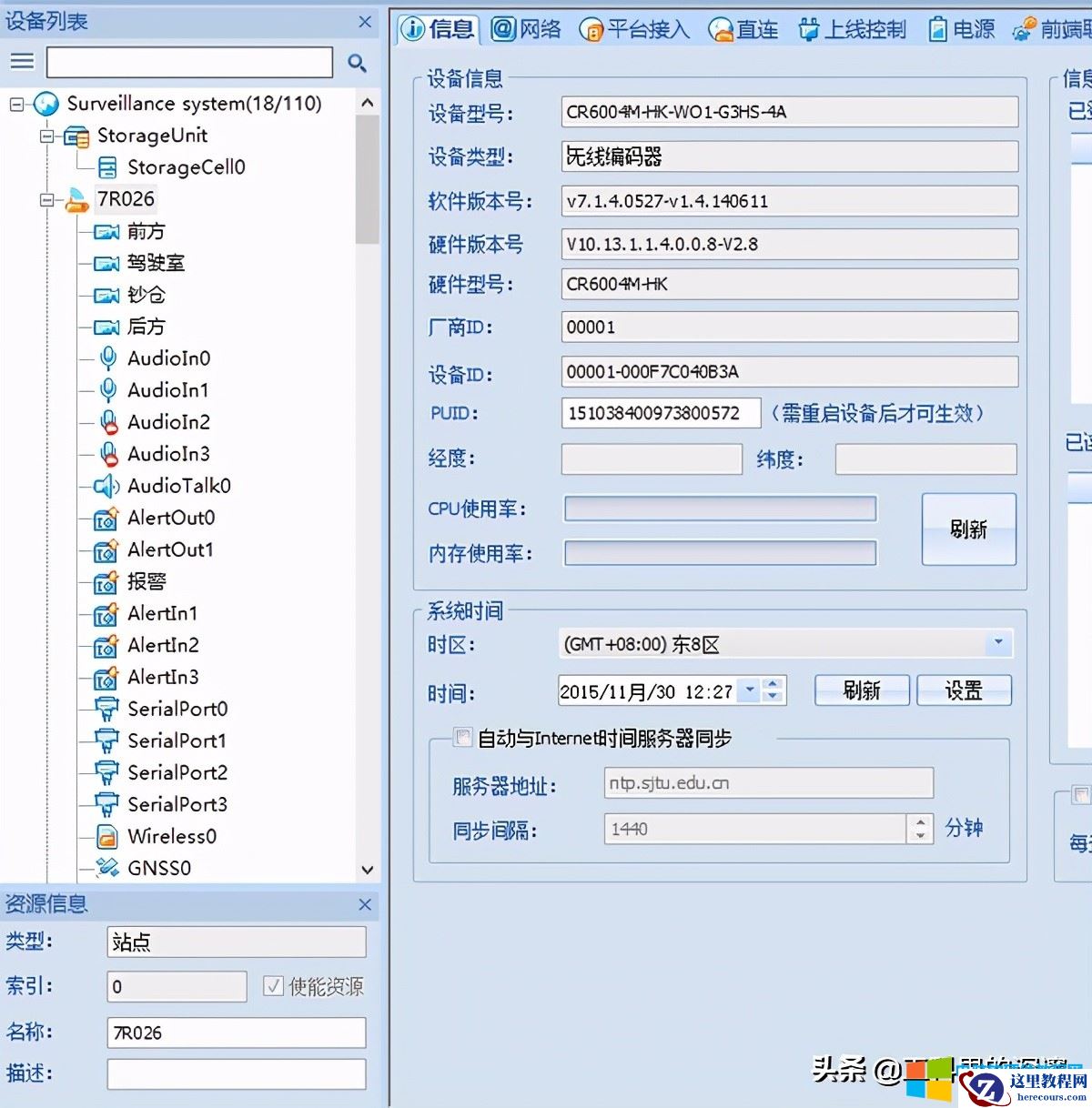Click the StorageCell0 icon
Viewport: 1092px width, 1108px height.
point(107,167)
